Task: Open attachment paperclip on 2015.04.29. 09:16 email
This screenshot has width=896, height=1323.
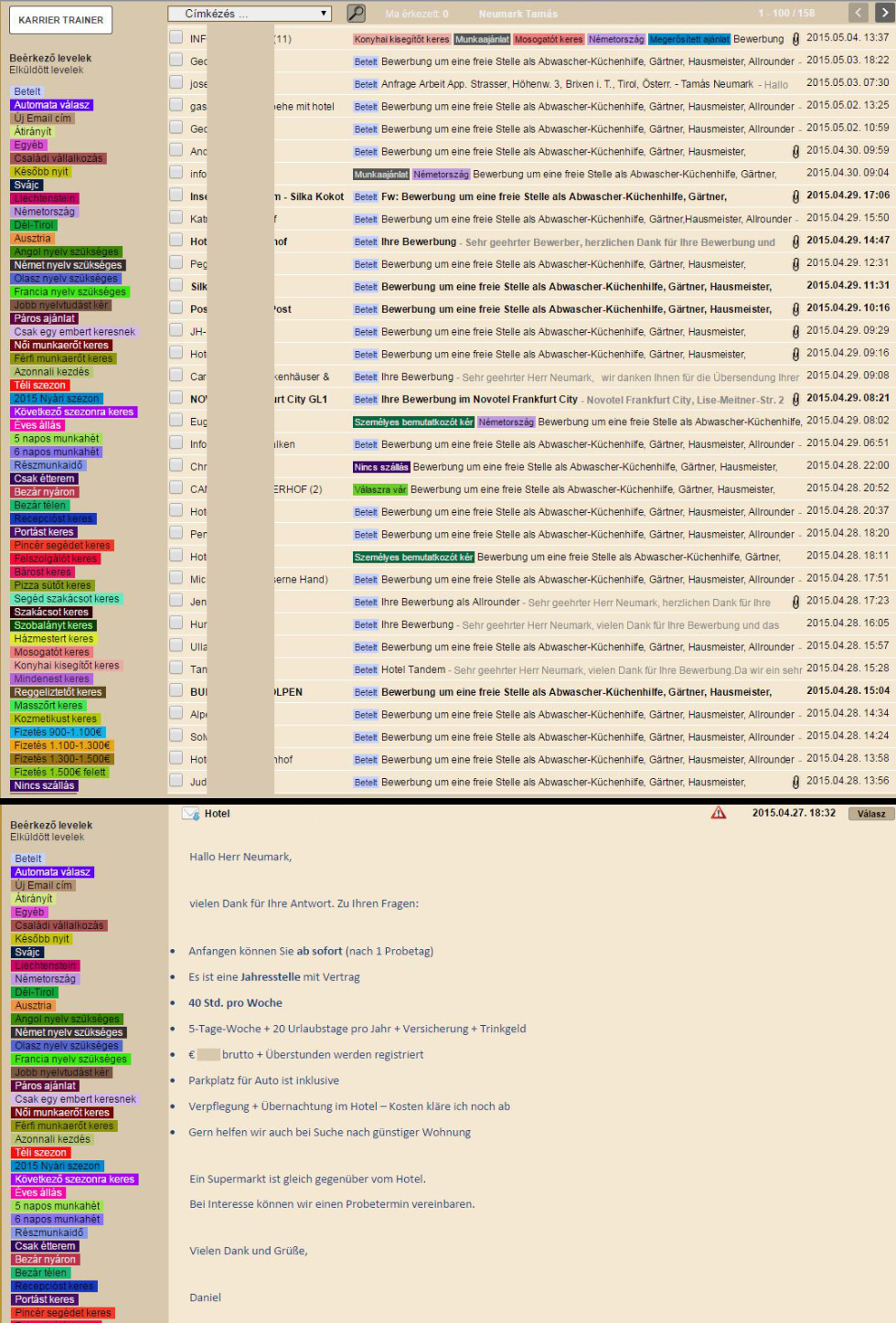Action: click(795, 355)
